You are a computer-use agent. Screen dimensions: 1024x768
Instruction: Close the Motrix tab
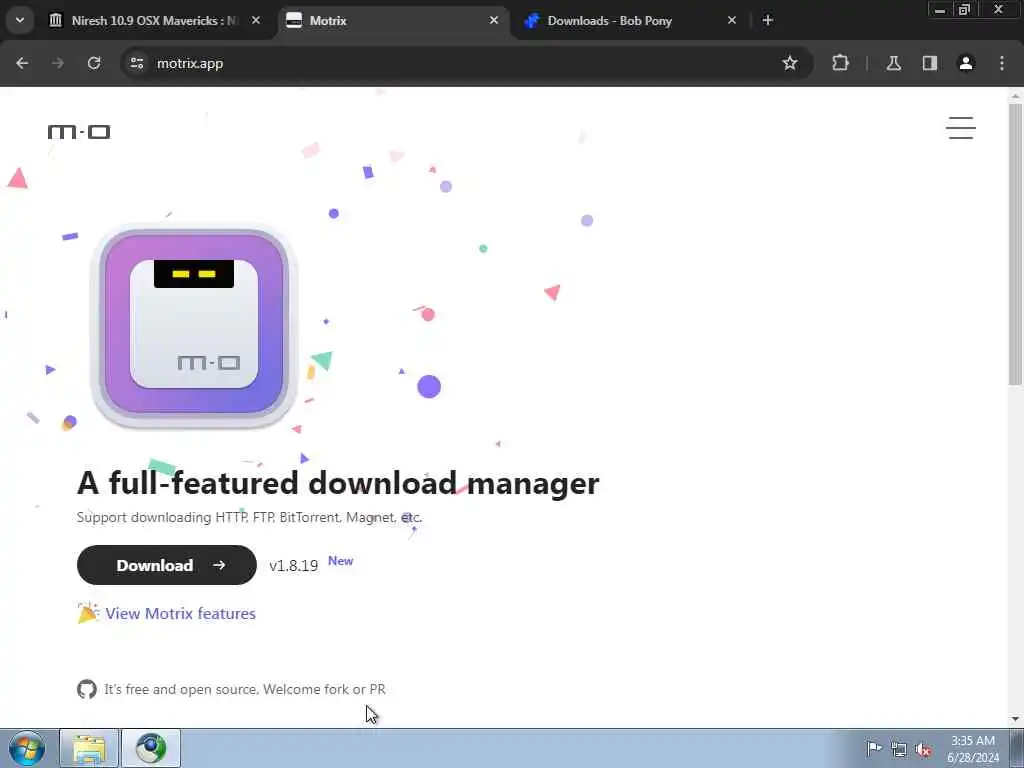click(494, 20)
